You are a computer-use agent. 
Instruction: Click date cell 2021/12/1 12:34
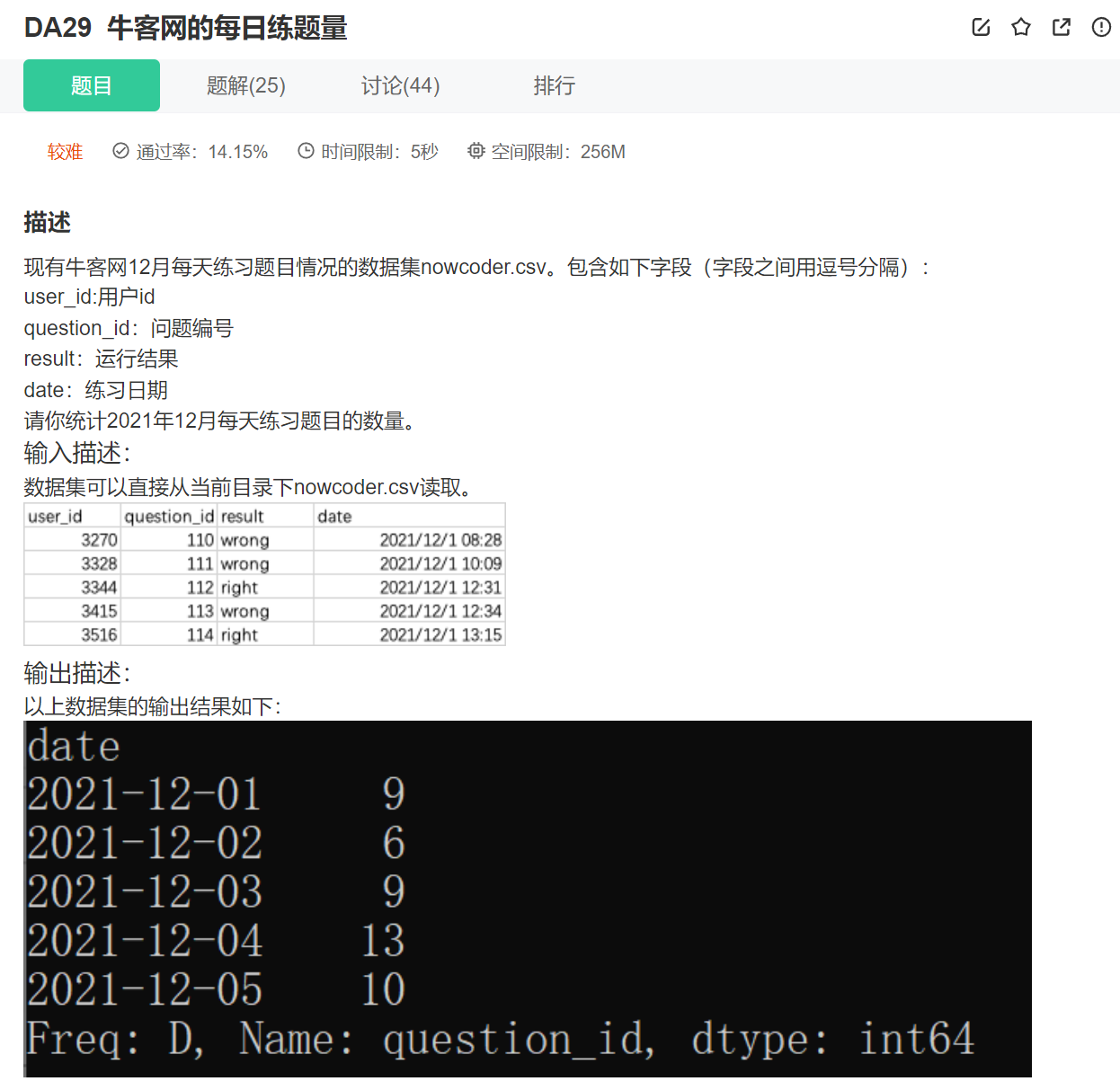tap(410, 611)
